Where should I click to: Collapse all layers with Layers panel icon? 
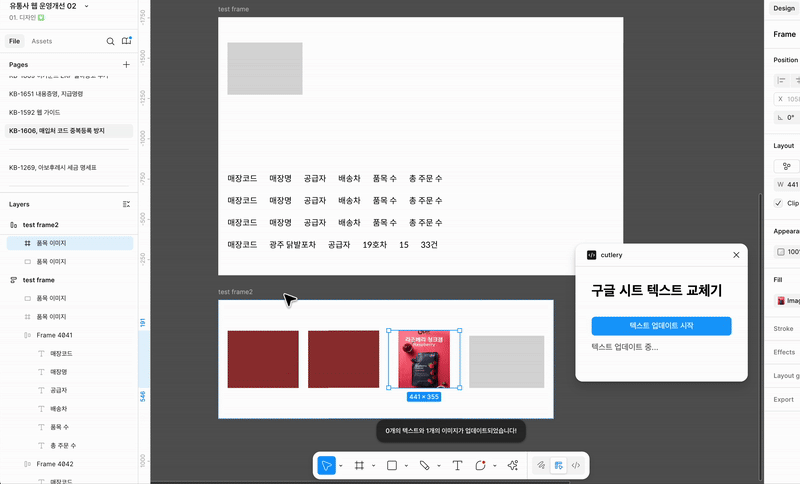click(x=127, y=204)
